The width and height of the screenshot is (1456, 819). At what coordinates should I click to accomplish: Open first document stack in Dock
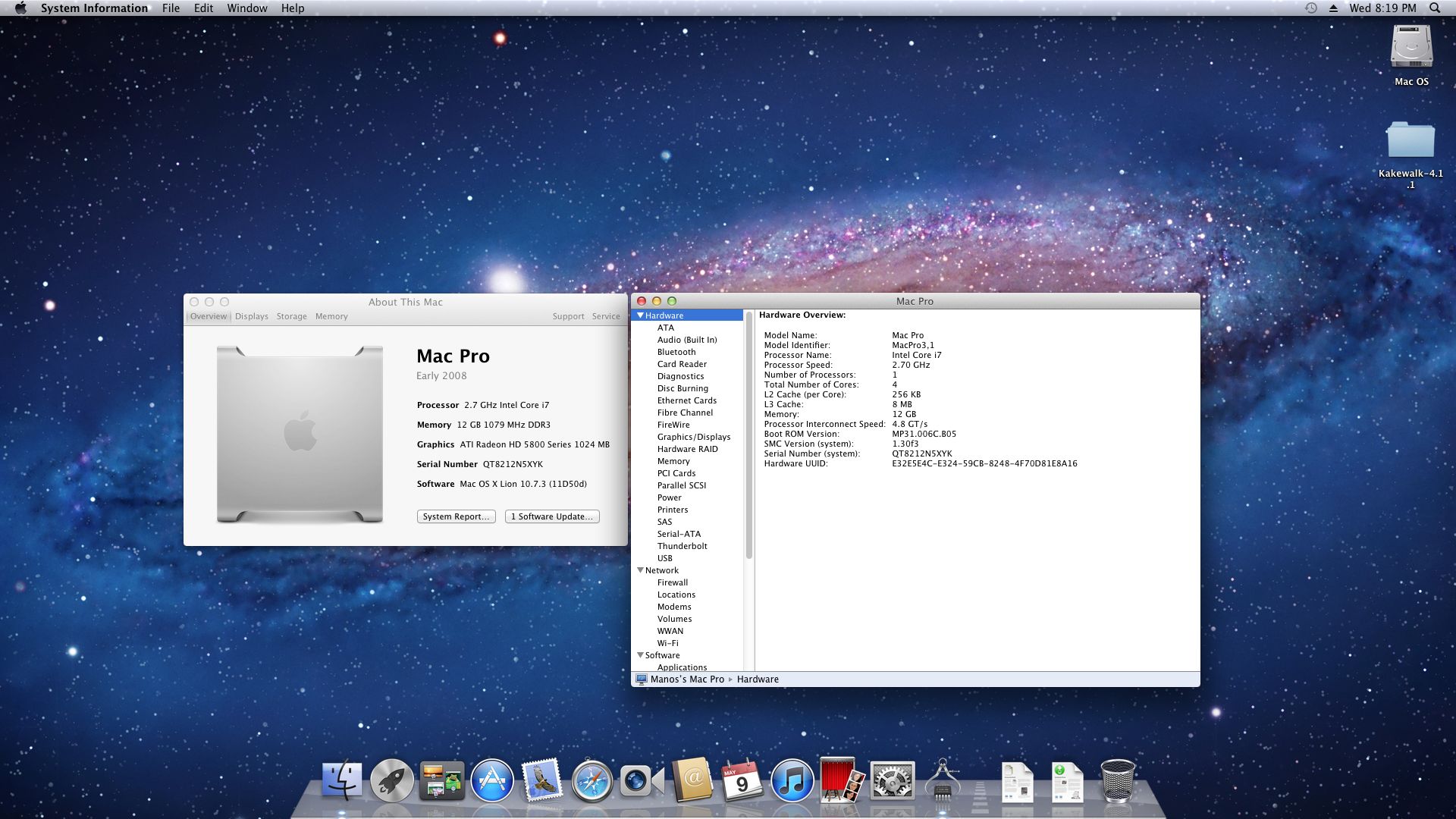(1017, 782)
